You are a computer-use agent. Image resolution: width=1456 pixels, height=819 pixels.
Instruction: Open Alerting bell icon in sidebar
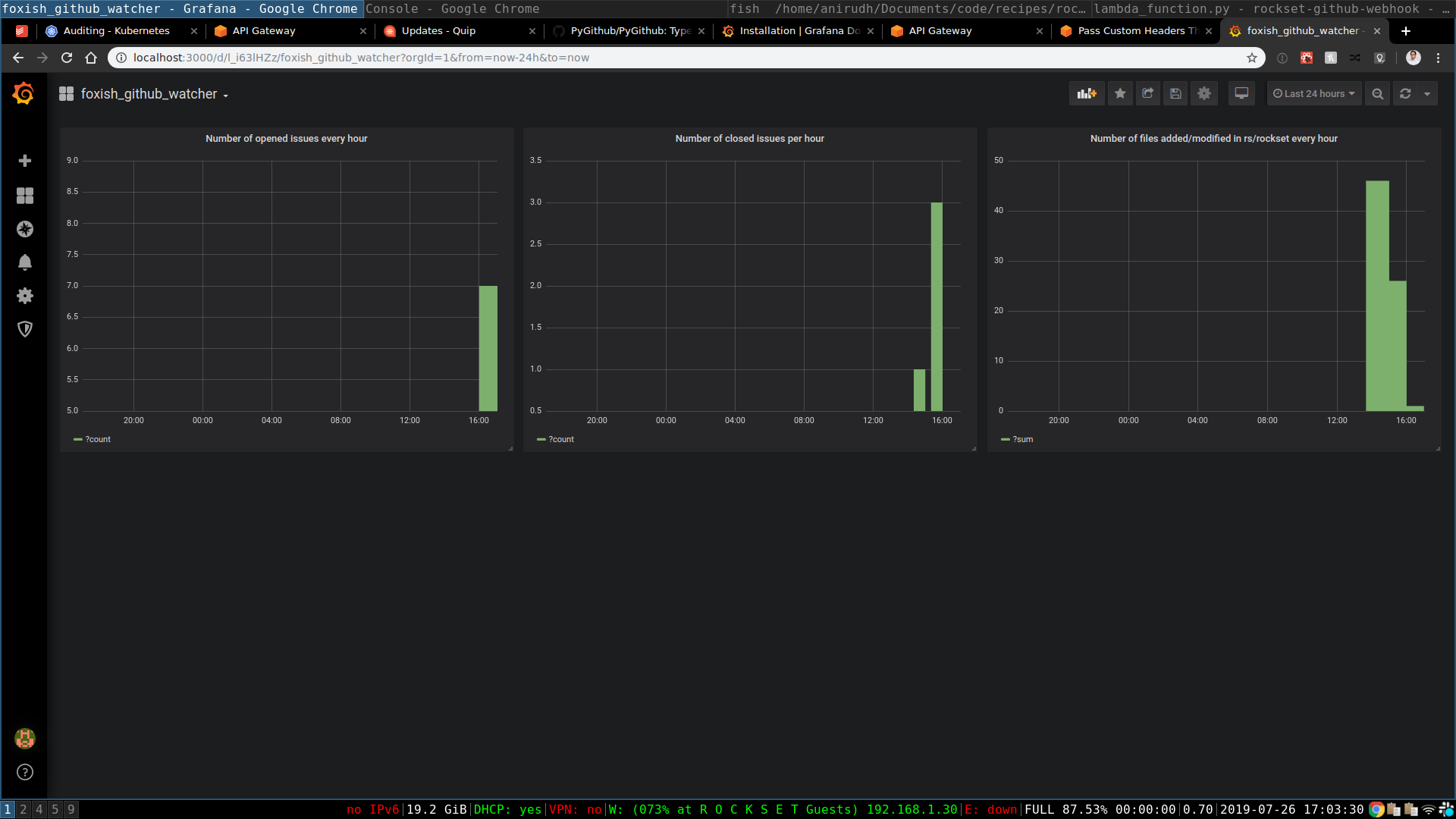[x=25, y=262]
